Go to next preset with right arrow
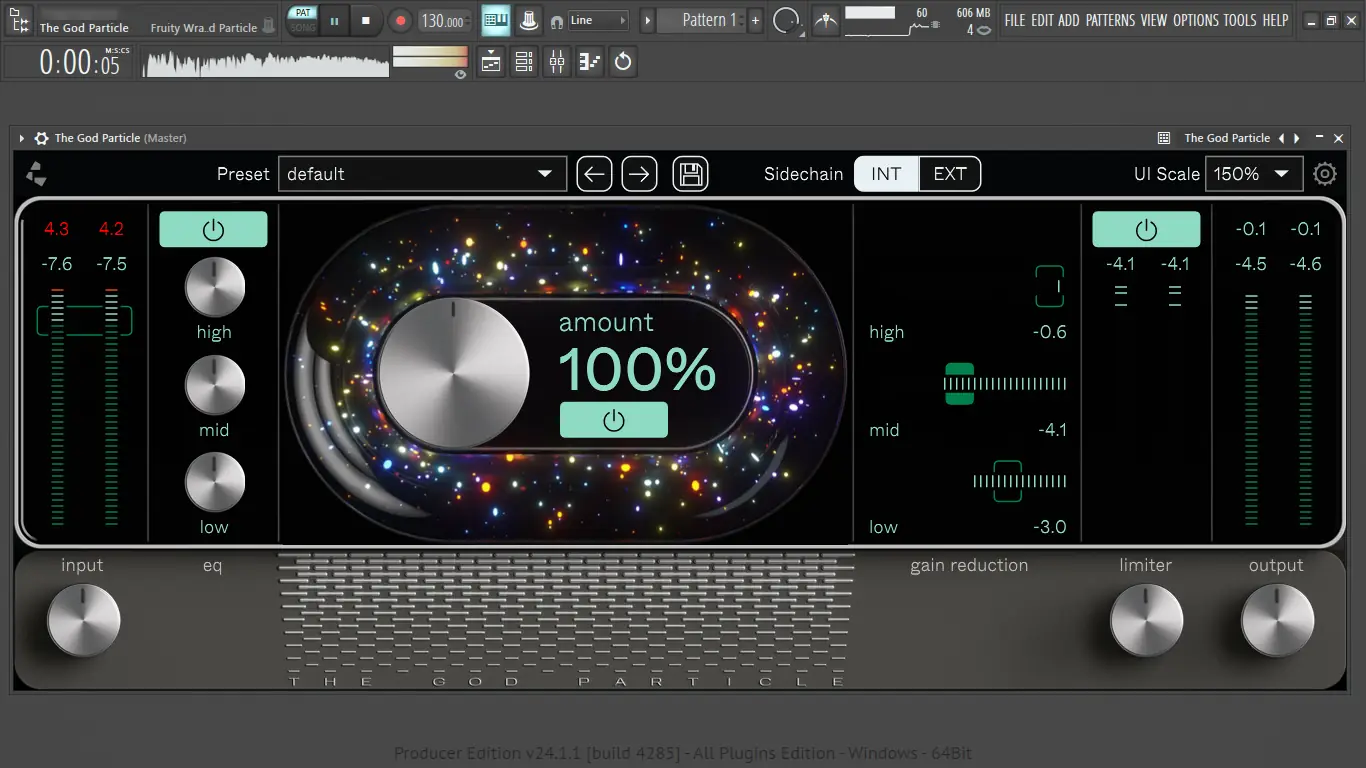 click(640, 174)
